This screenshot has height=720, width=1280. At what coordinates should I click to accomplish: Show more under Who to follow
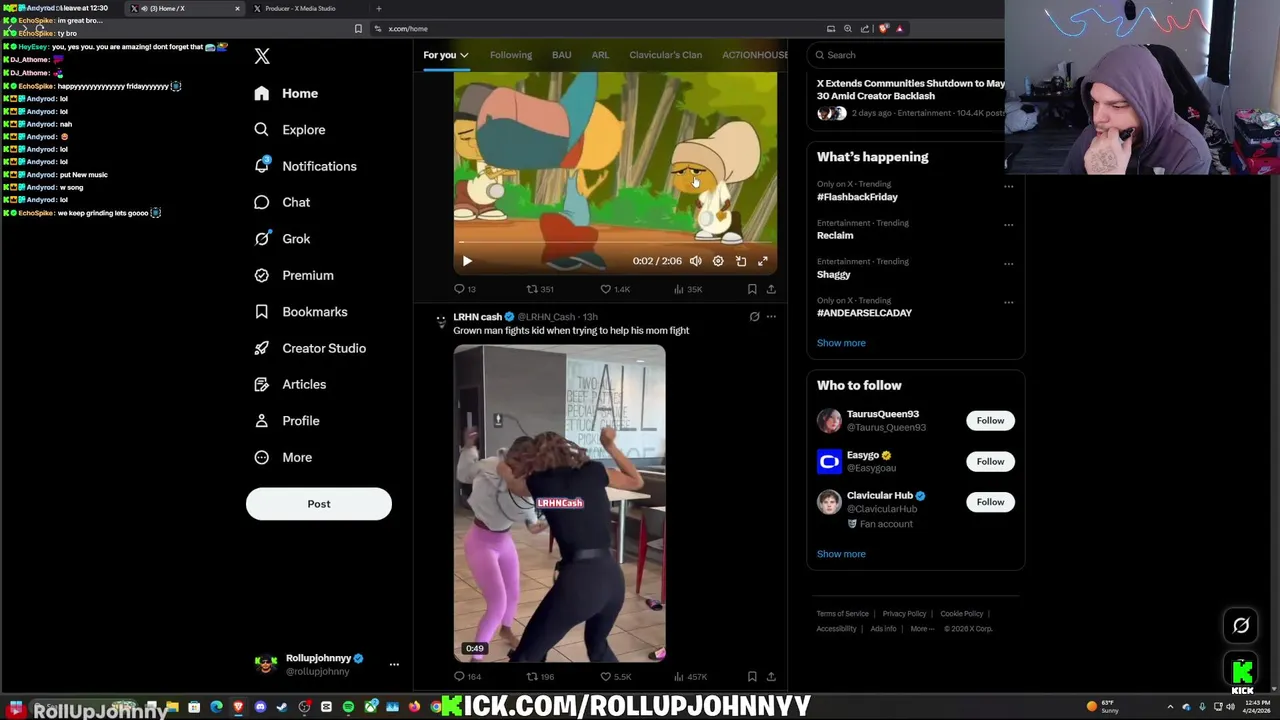click(x=841, y=554)
